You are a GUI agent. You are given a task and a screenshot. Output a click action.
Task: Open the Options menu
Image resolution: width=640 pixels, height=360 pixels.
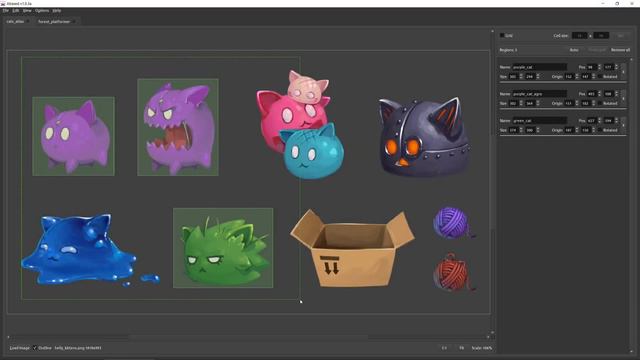point(42,11)
